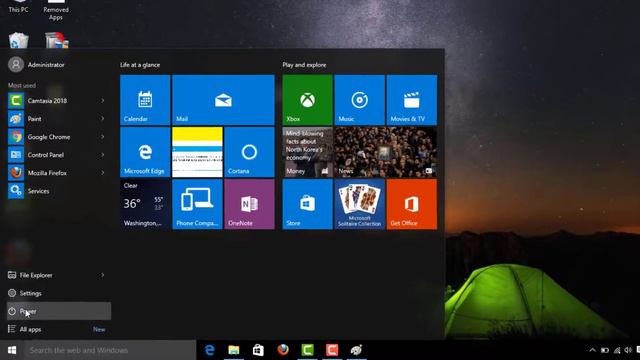640x360 pixels.
Task: Select the This PC desktop icon
Action: point(18,7)
